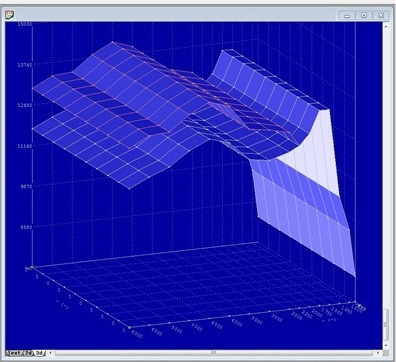Click the vertical scrollbar thumb
Screen dimensions: 396x362
coord(386,324)
